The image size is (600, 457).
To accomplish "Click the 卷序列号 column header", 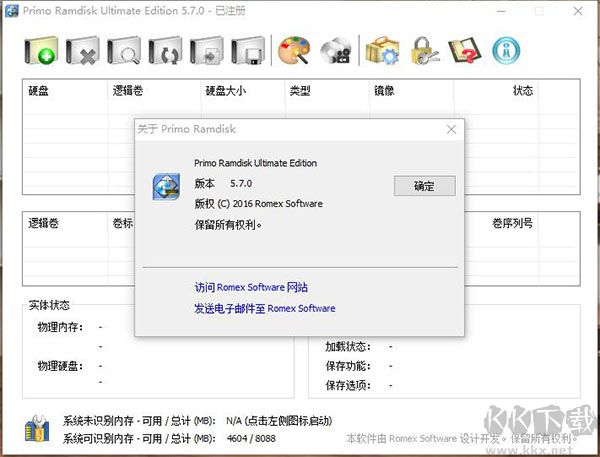I will tap(512, 223).
